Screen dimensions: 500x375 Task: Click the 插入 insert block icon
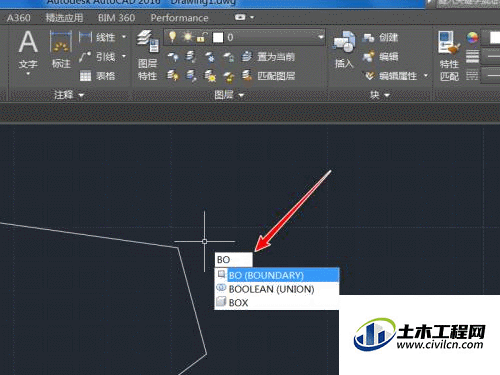[344, 50]
